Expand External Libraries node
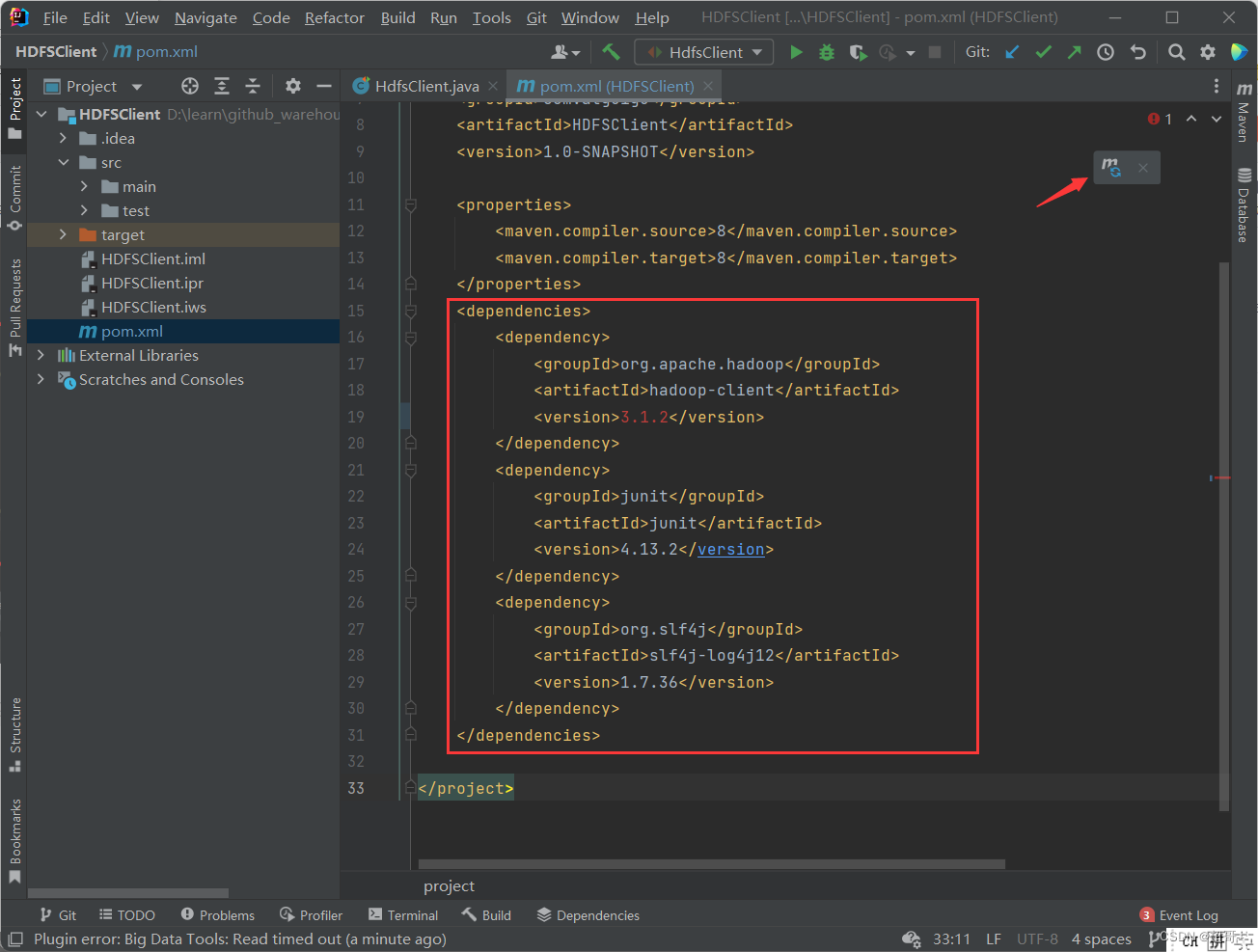Image resolution: width=1258 pixels, height=952 pixels. pos(41,355)
